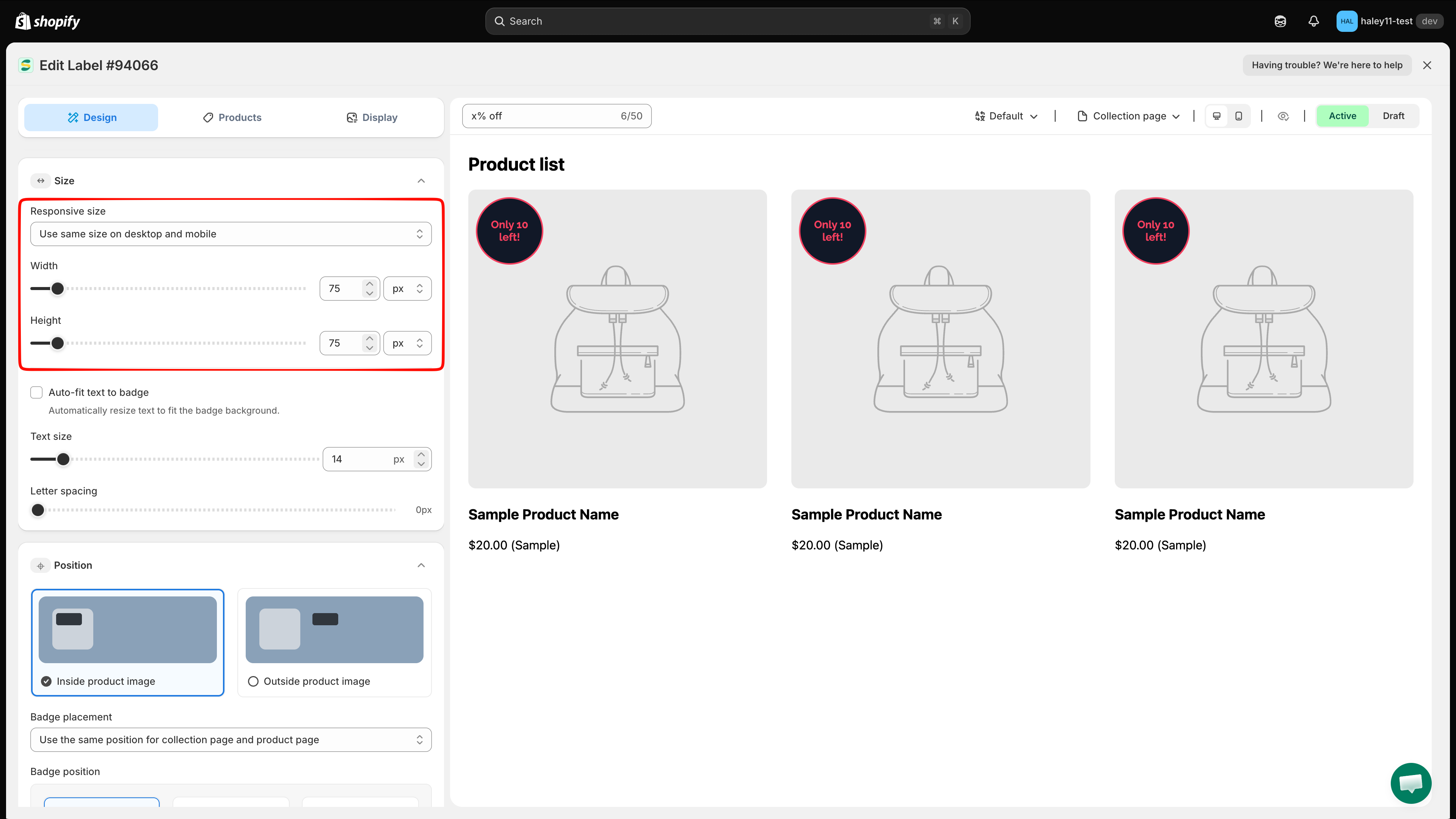Screen dimensions: 1456x819
Task: Decrease the Width value with down arrow
Action: [x=370, y=293]
